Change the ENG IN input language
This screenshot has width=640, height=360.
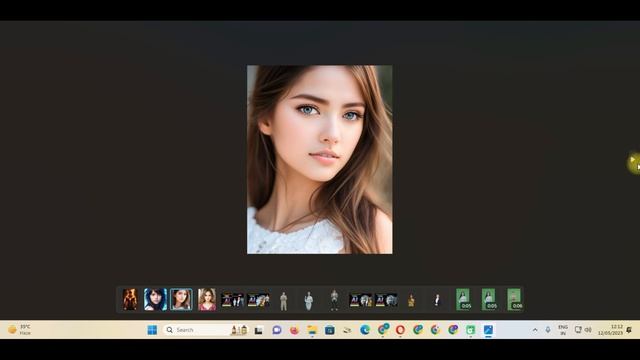[x=563, y=330]
